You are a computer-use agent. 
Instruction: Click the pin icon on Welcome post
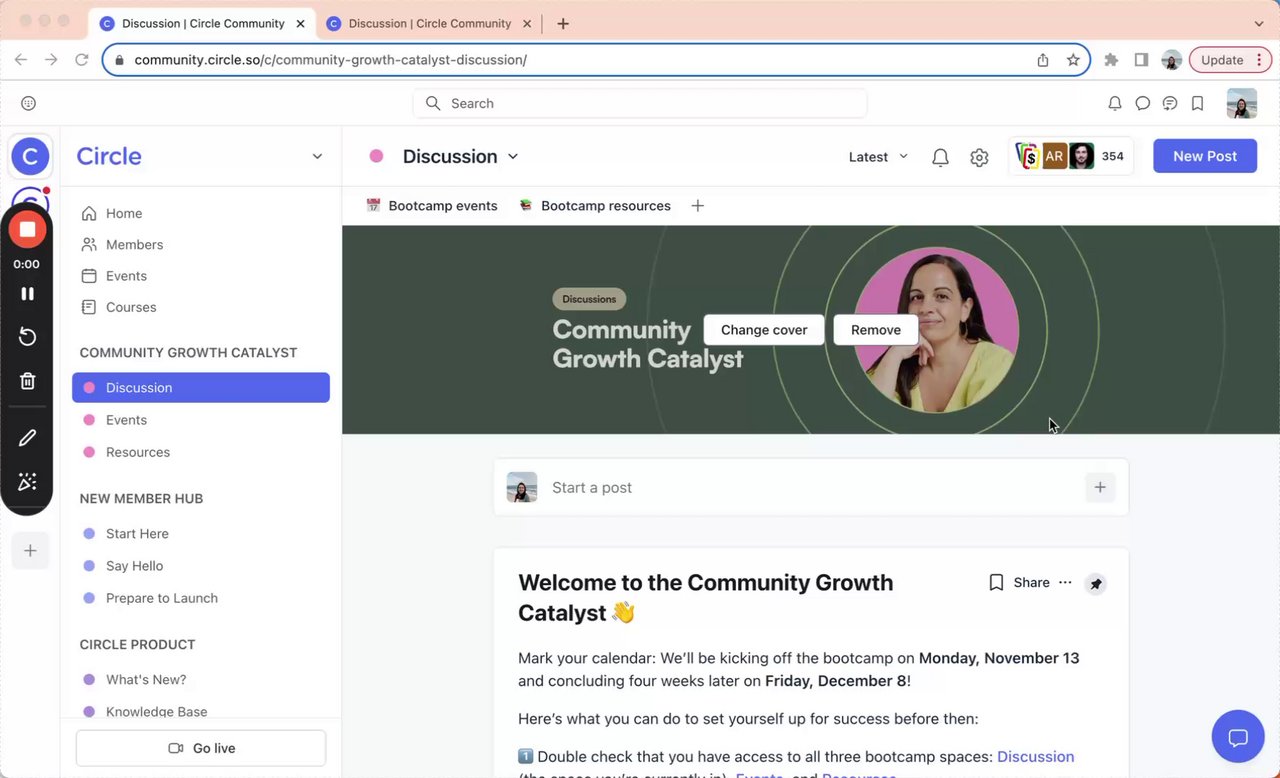click(x=1096, y=584)
